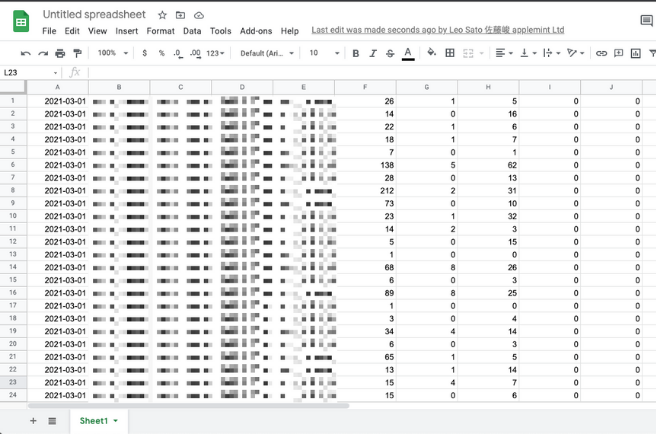Print the spreadsheet
656x434 pixels.
coord(60,53)
